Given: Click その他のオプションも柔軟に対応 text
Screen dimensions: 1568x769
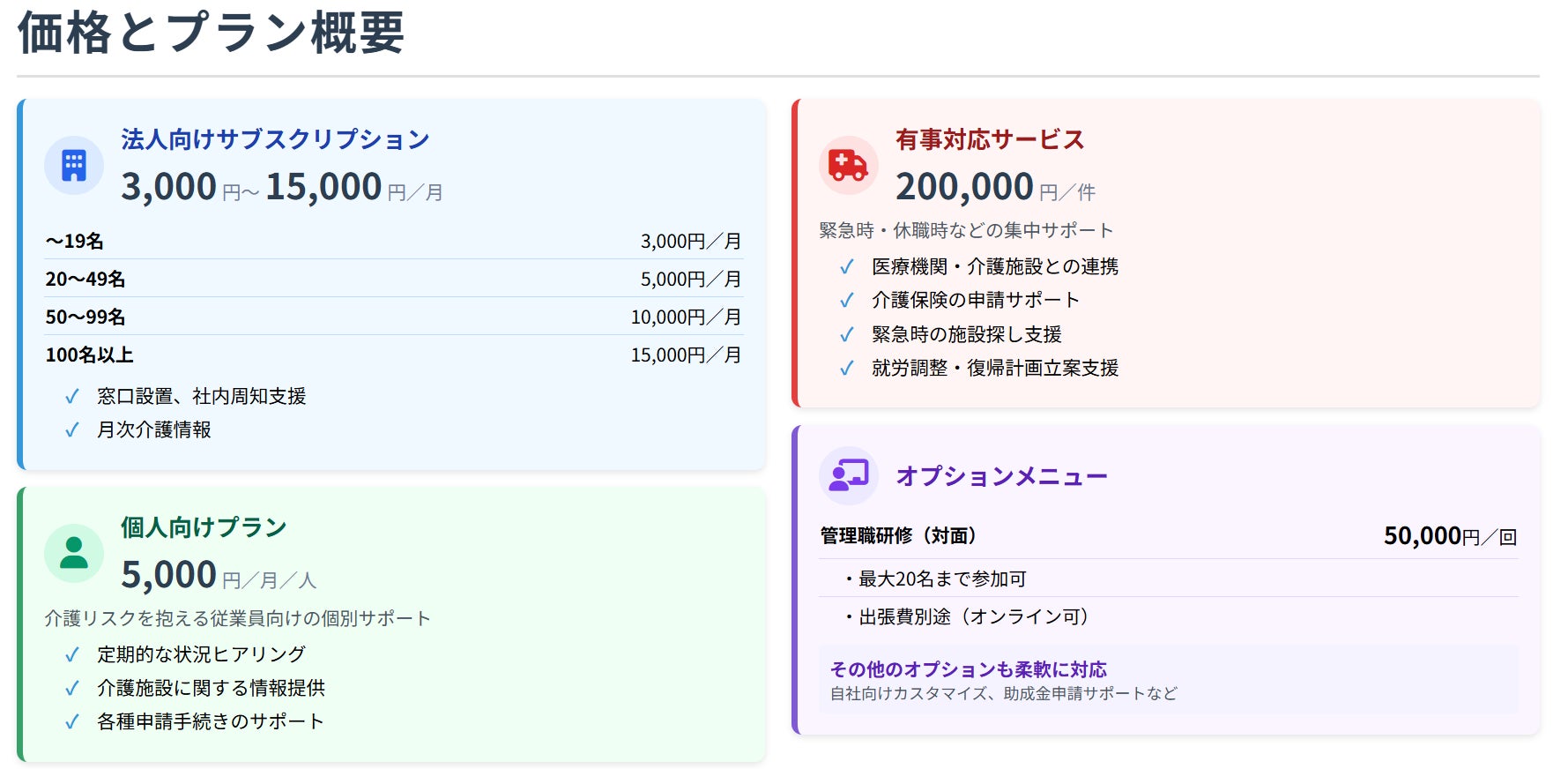Looking at the screenshot, I should tap(968, 669).
